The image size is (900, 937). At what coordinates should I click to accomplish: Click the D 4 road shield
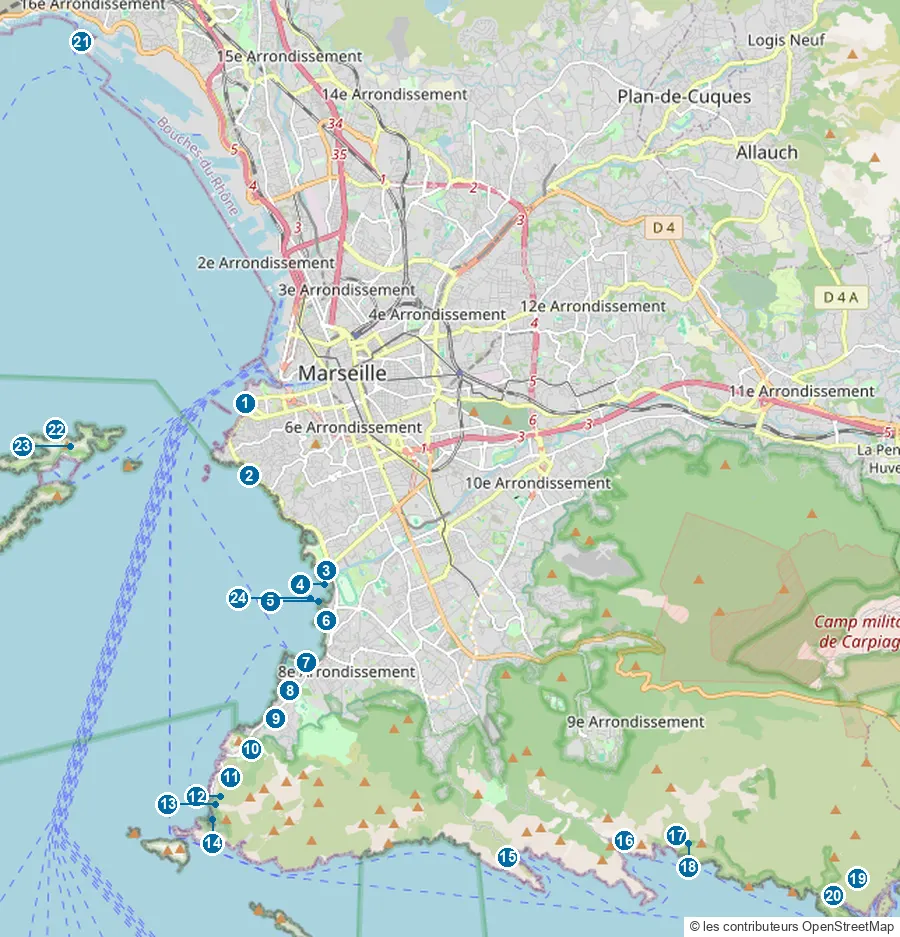(x=664, y=228)
